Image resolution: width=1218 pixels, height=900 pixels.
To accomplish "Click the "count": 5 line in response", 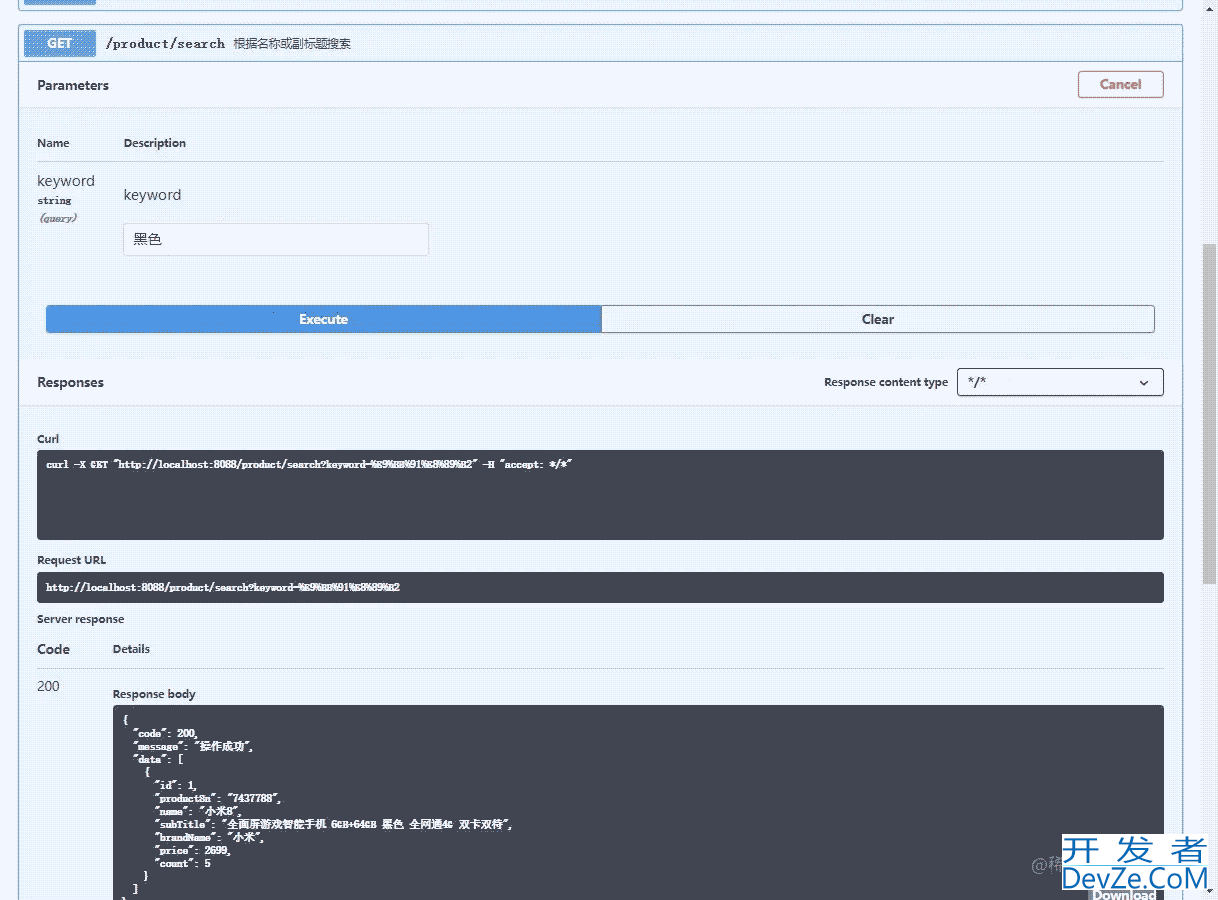I will click(x=182, y=863).
